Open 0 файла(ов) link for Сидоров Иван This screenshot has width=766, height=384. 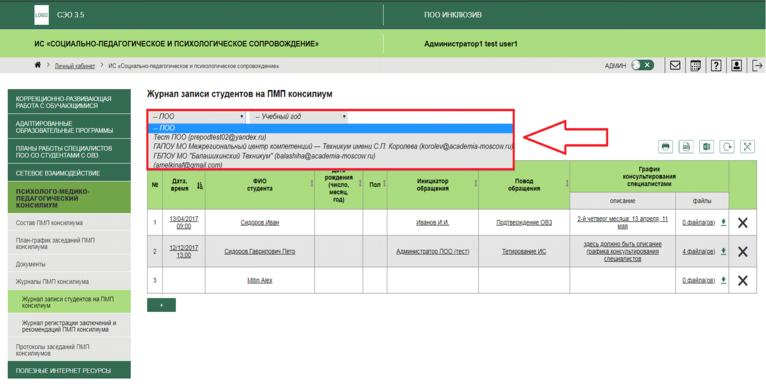(x=699, y=223)
